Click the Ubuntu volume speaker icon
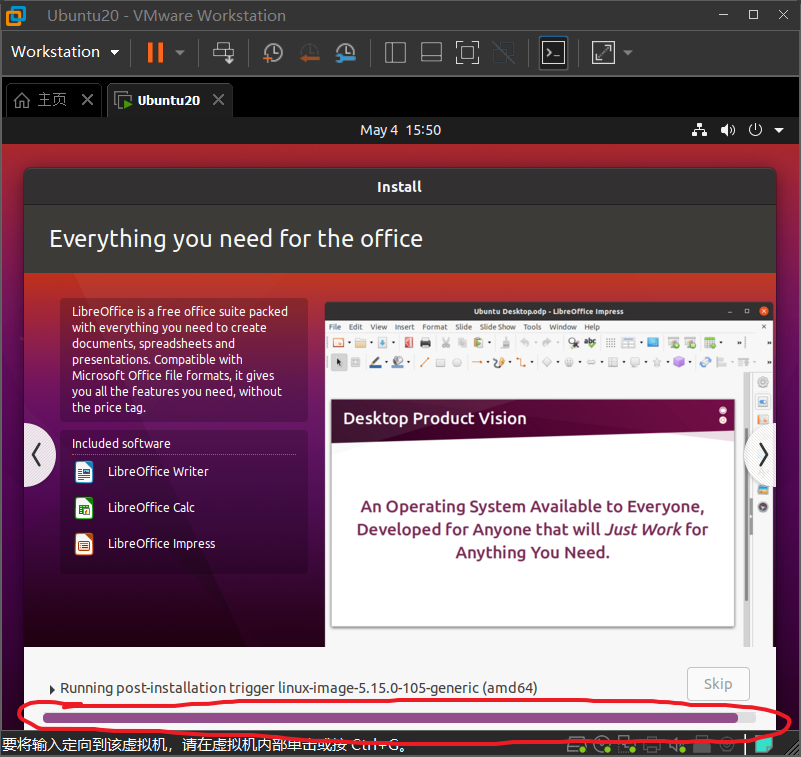 pos(727,130)
